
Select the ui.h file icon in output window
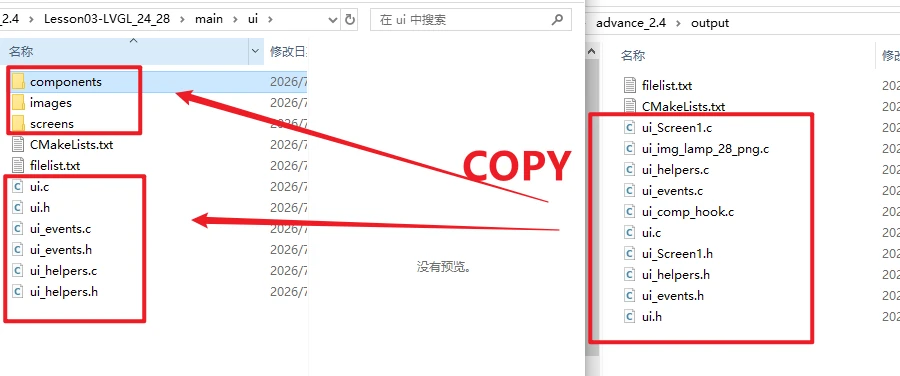[630, 316]
